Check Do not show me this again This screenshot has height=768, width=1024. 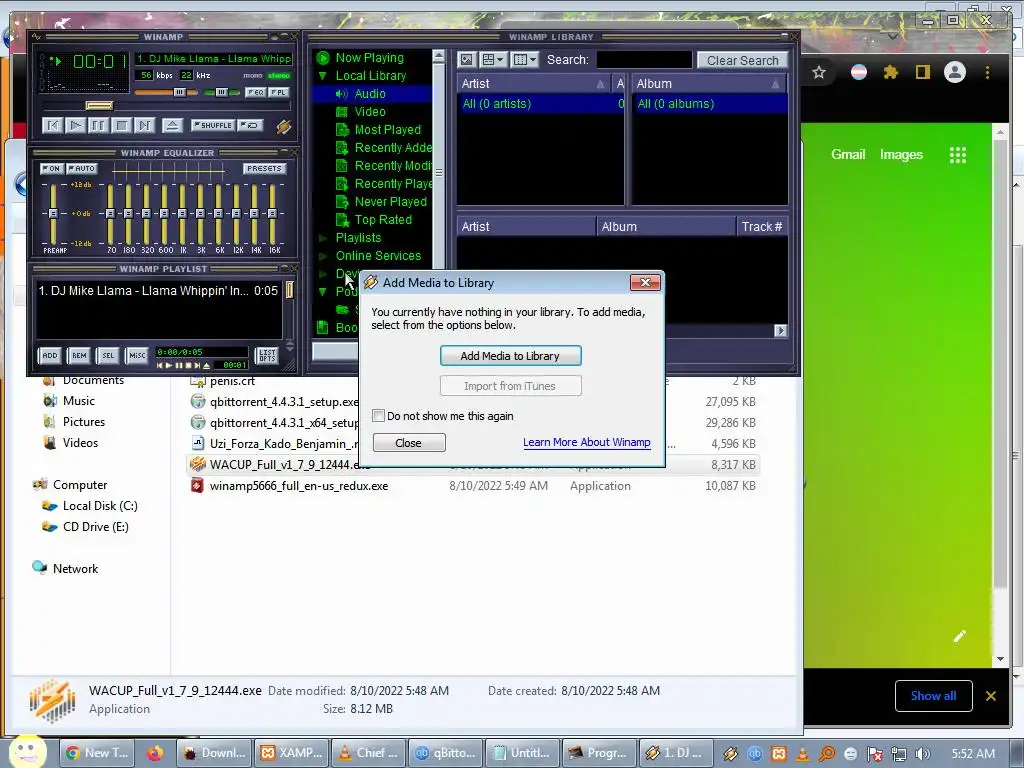pyautogui.click(x=379, y=416)
